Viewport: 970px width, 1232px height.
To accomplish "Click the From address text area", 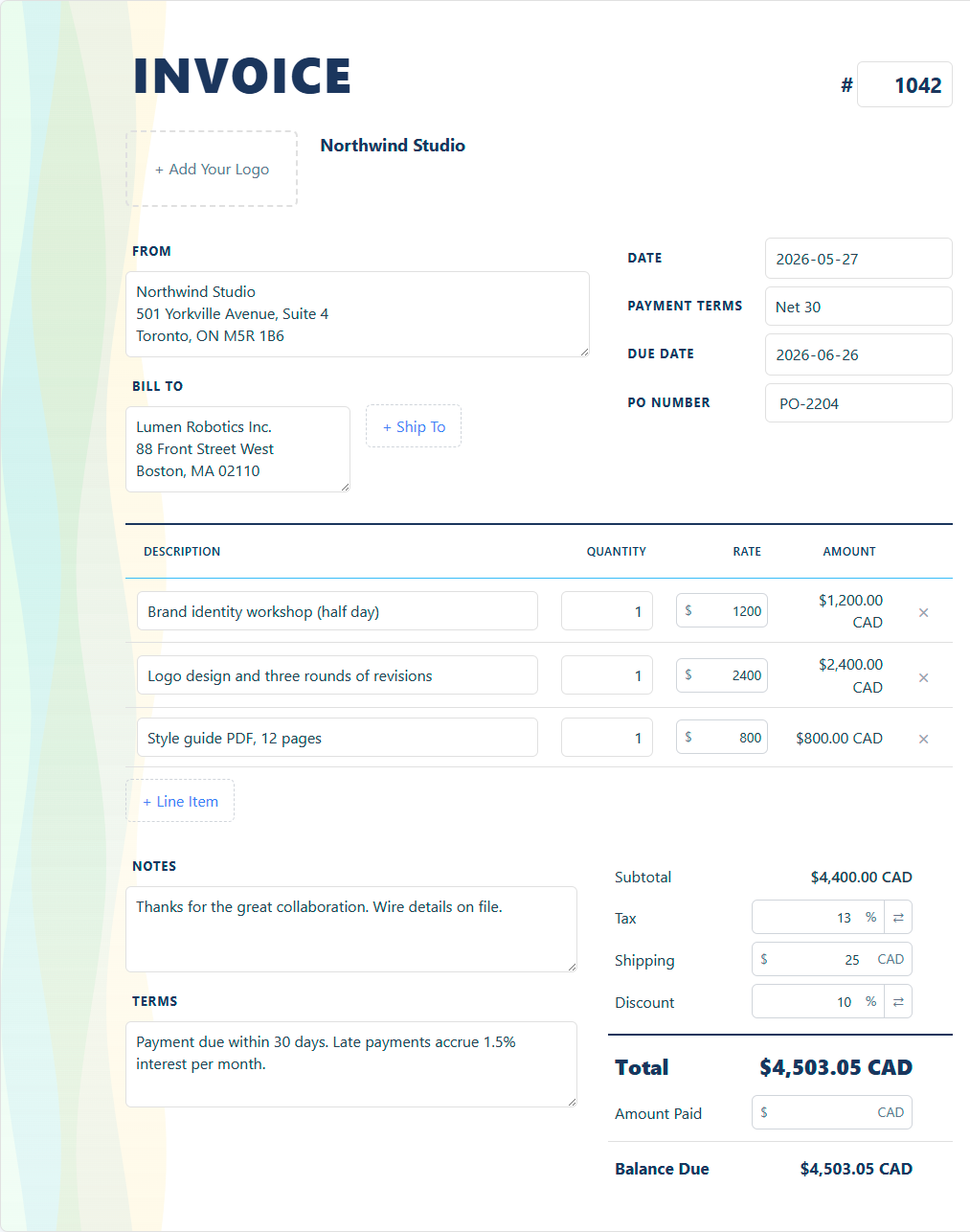I will (x=357, y=314).
